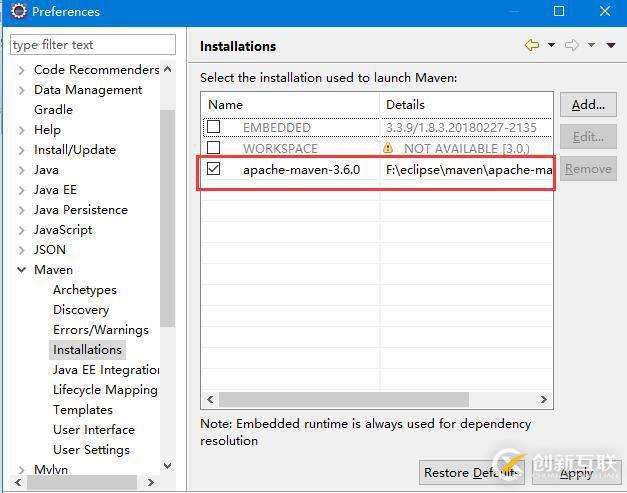Viewport: 627px width, 493px height.
Task: Click the installations table horizontal scrollbar thumb
Action: click(344, 399)
